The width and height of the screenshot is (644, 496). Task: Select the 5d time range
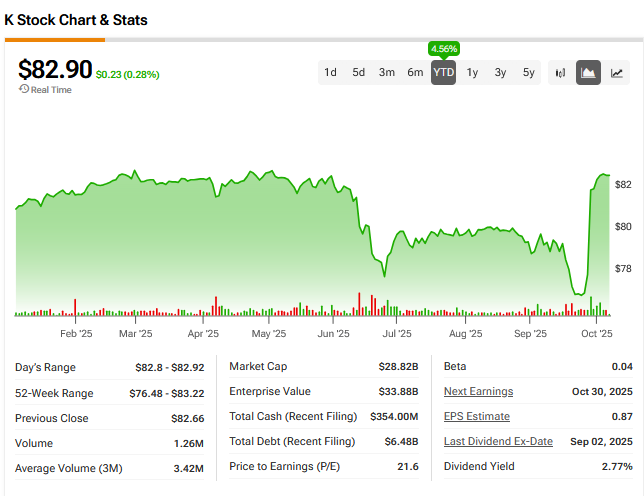point(358,72)
